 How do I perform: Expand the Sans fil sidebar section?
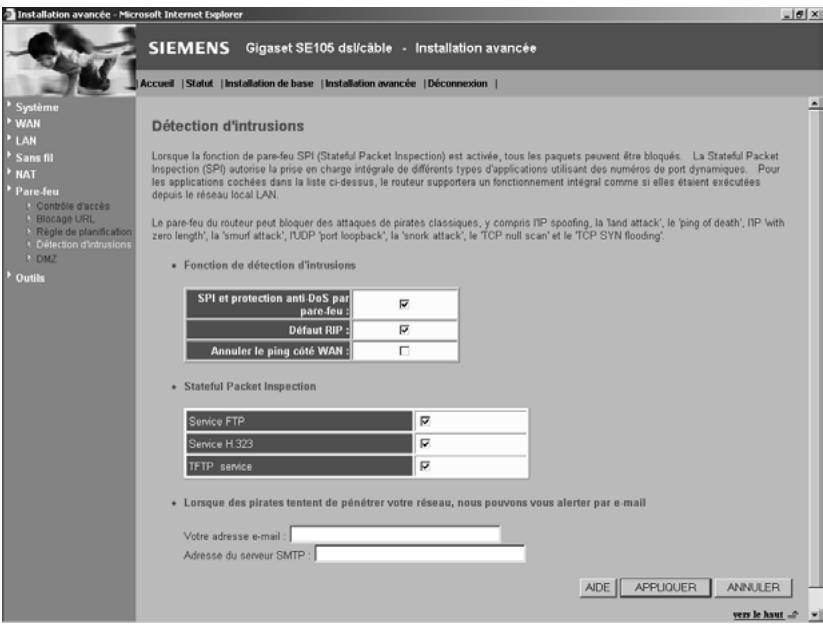pyautogui.click(x=34, y=157)
